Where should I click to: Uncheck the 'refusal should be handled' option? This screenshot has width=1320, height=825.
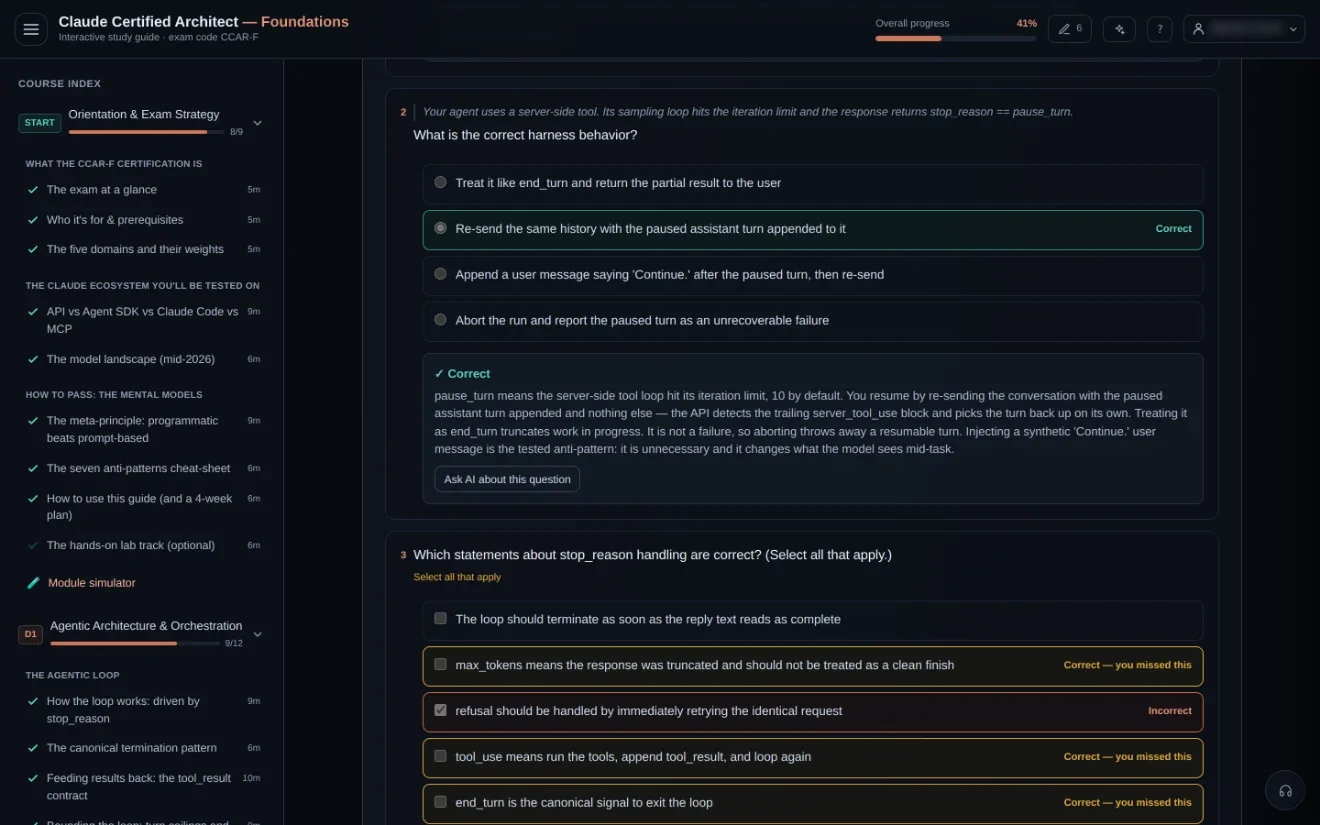[440, 711]
